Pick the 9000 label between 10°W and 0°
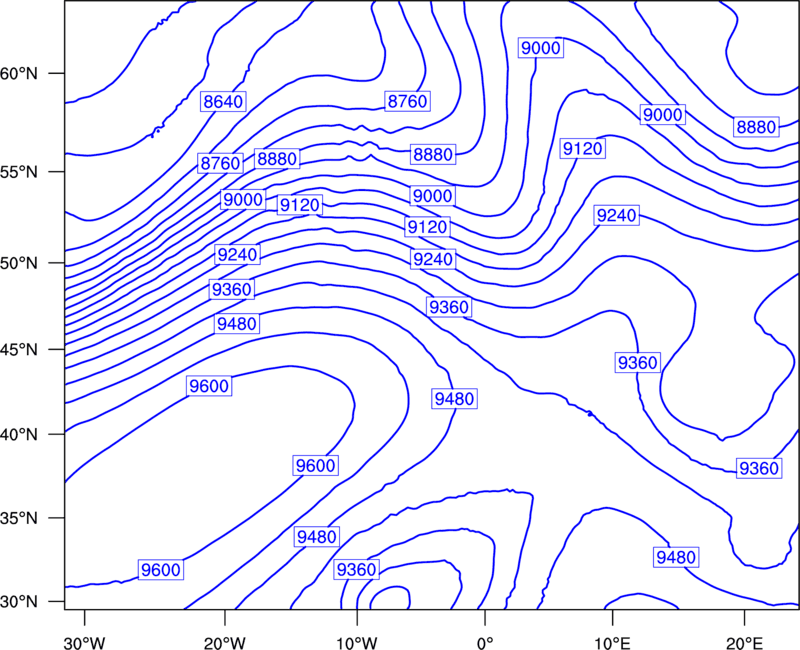 click(x=433, y=195)
